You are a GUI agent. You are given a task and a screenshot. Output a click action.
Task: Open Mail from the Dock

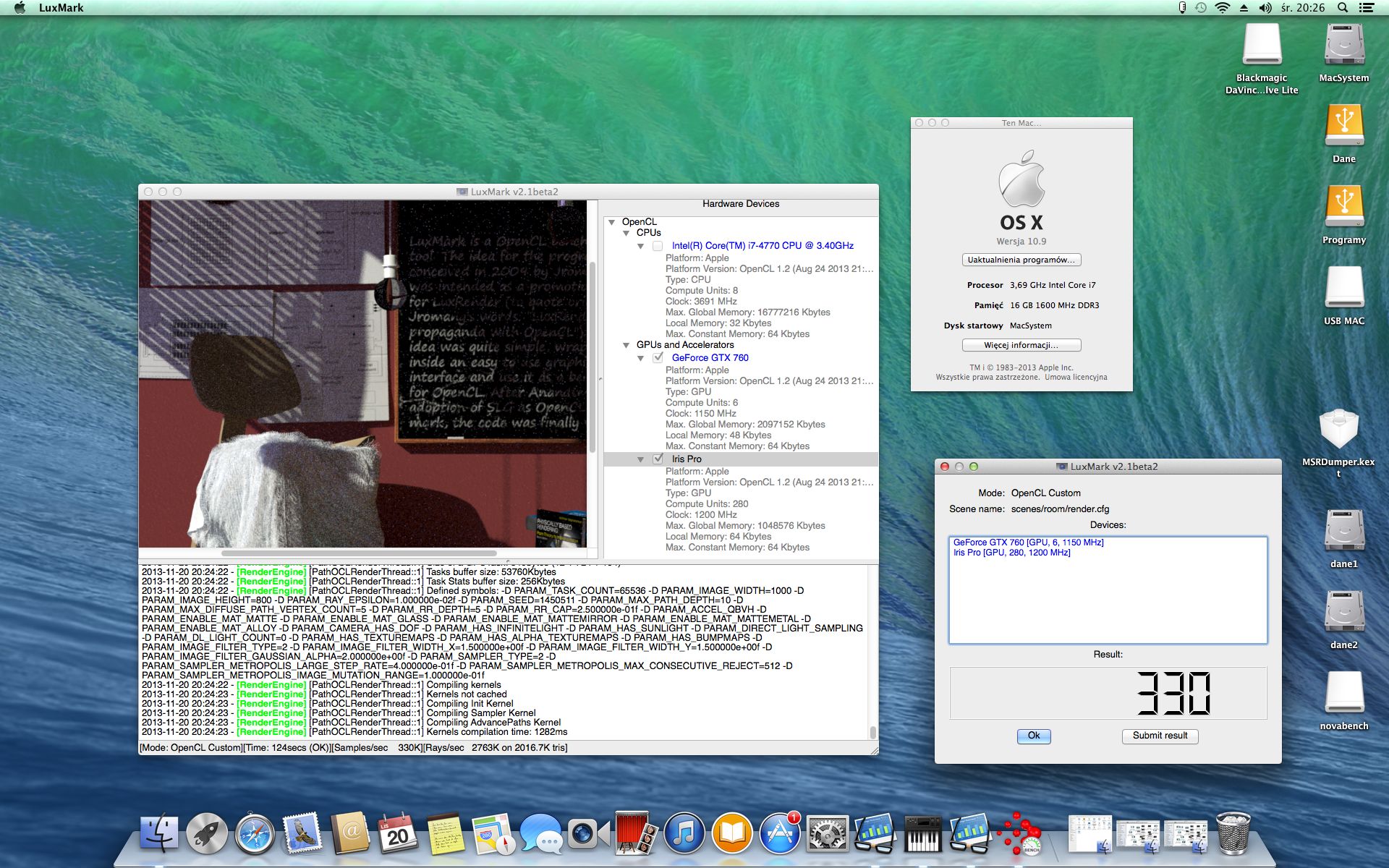tap(302, 833)
